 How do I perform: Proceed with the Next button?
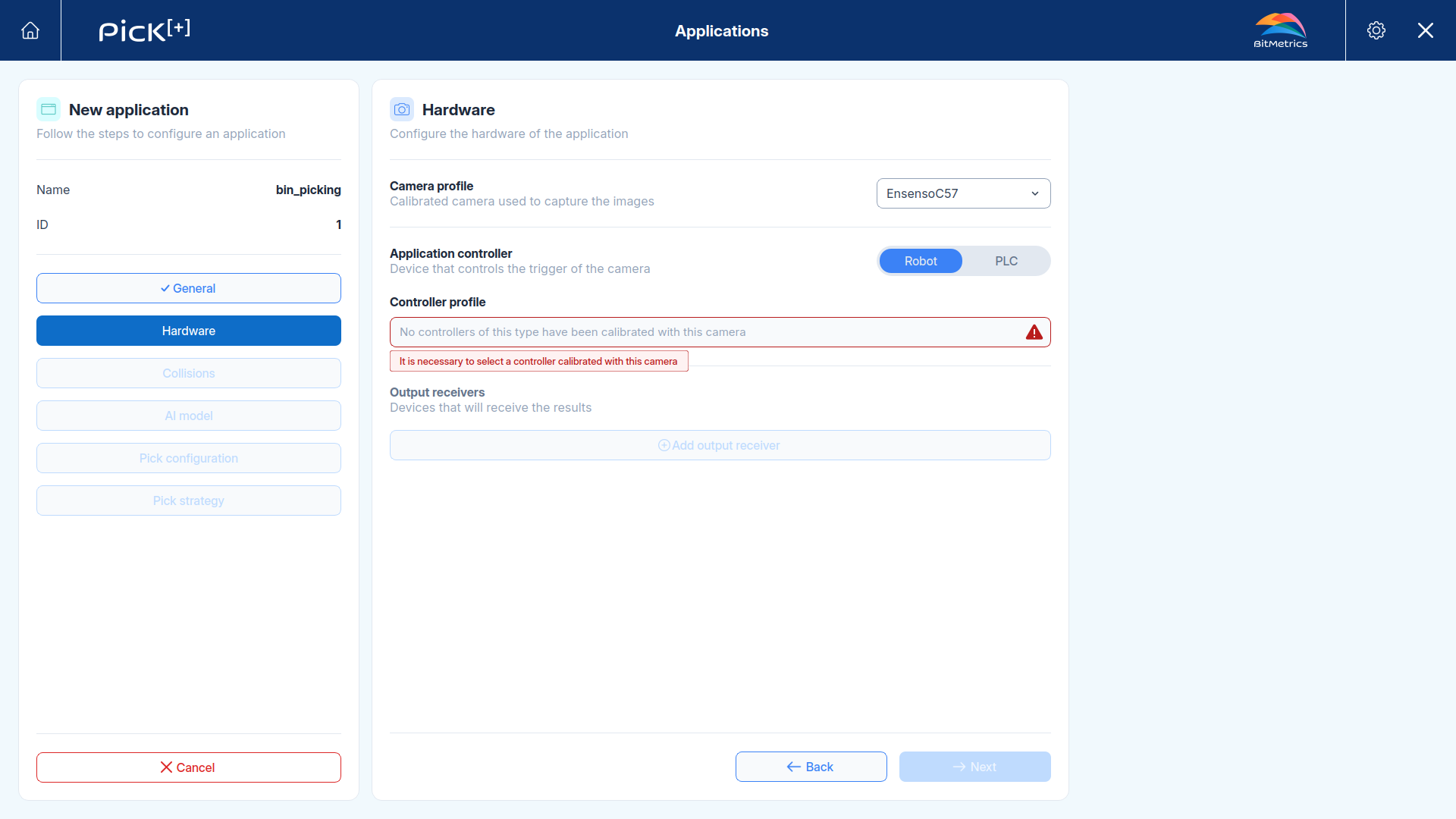[x=975, y=767]
